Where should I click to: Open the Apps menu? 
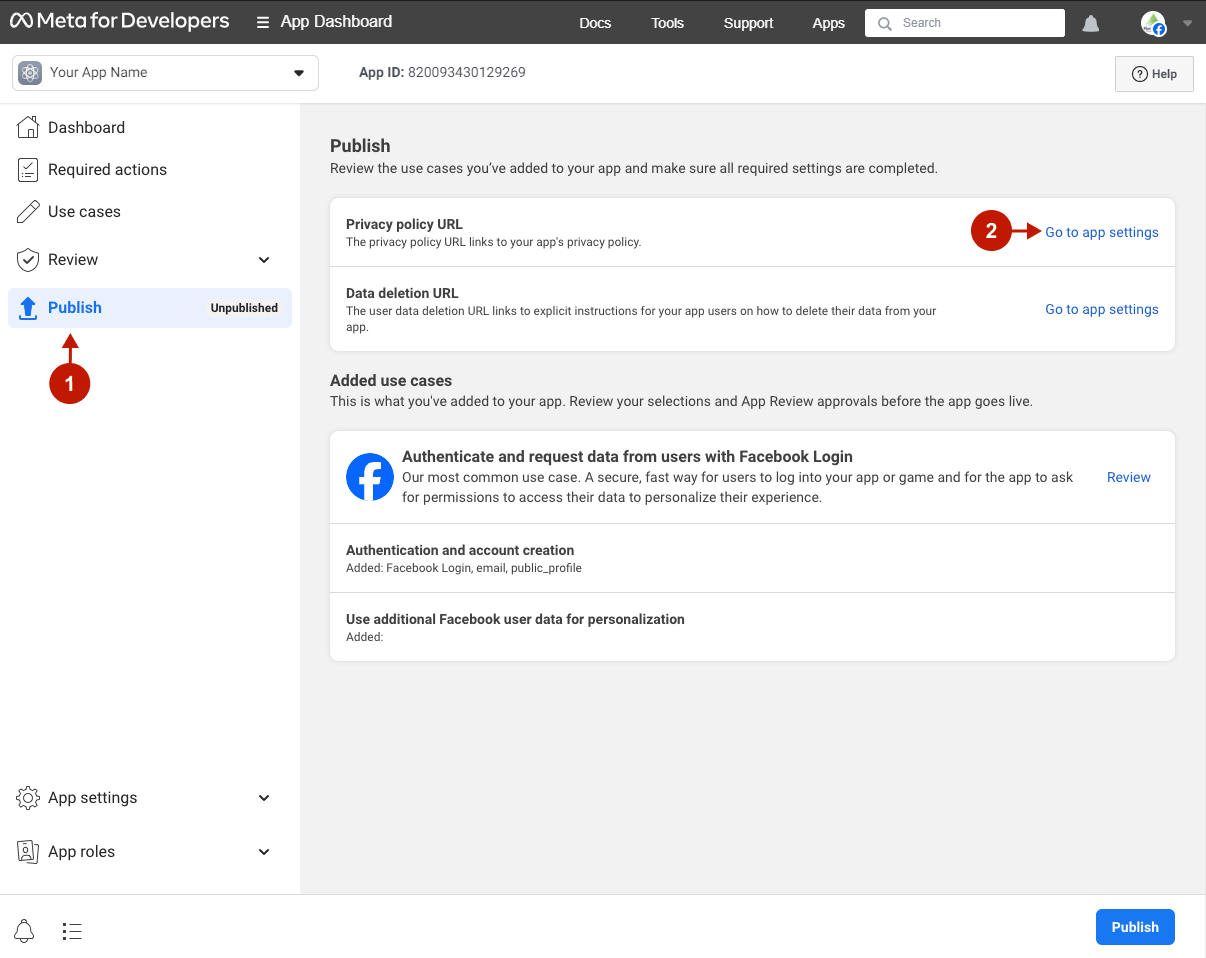[x=829, y=23]
